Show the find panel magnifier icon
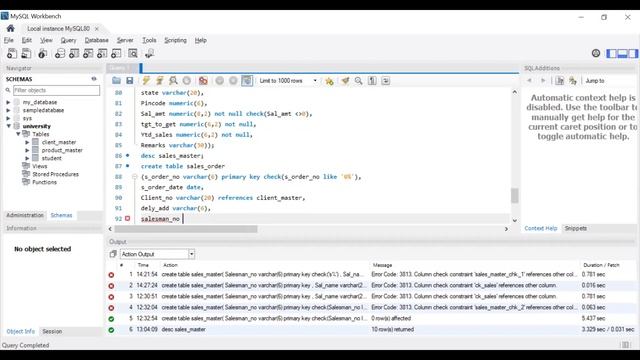Image resolution: width=640 pixels, height=360 pixels. (x=358, y=81)
